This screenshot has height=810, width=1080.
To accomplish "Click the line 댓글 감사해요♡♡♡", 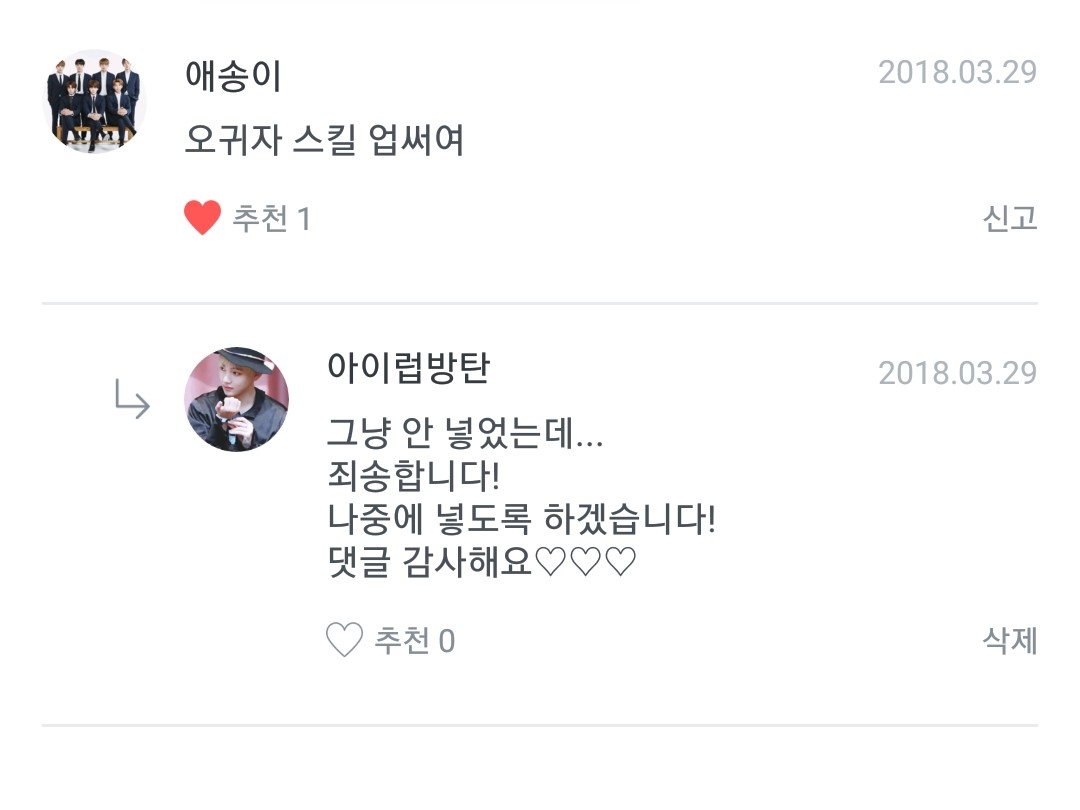I will 481,563.
